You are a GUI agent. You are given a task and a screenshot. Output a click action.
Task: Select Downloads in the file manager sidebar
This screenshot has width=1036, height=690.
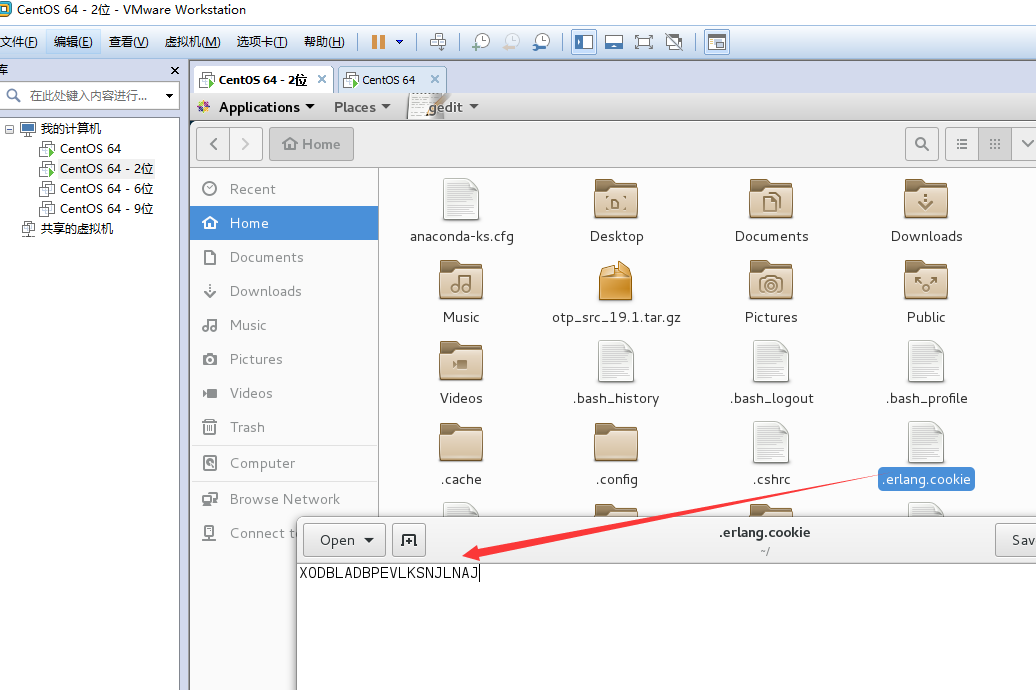tap(284, 291)
